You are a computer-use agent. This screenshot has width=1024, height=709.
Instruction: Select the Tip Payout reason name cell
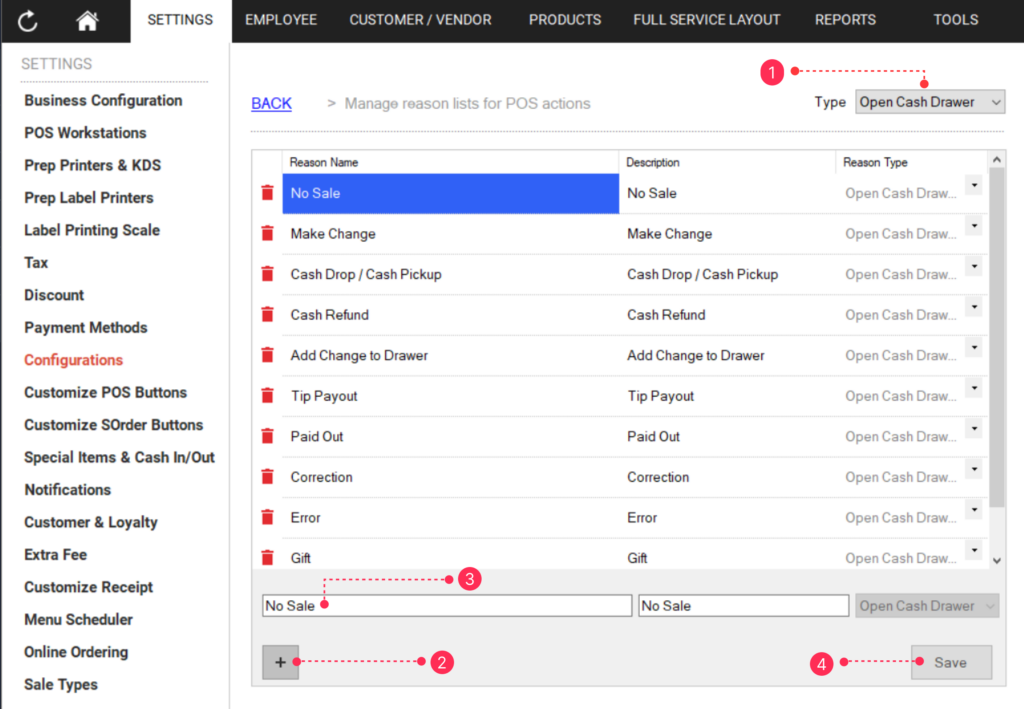[x=451, y=396]
